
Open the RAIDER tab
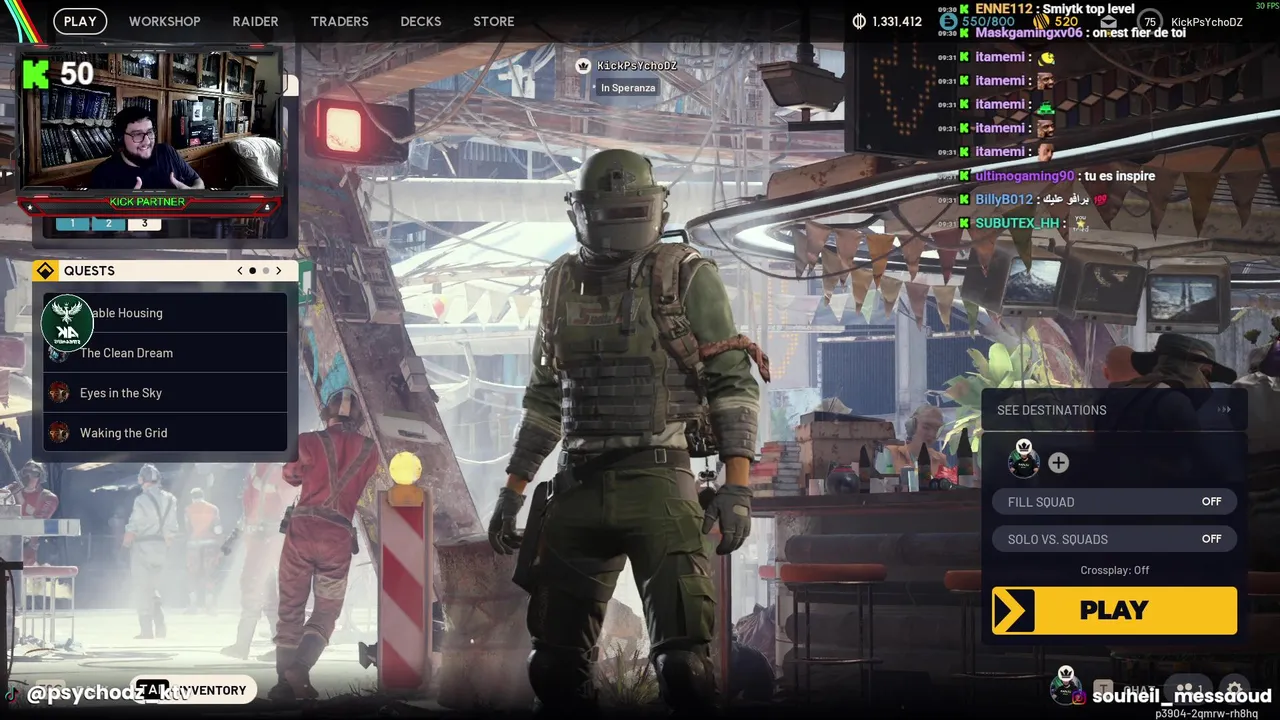coord(255,21)
